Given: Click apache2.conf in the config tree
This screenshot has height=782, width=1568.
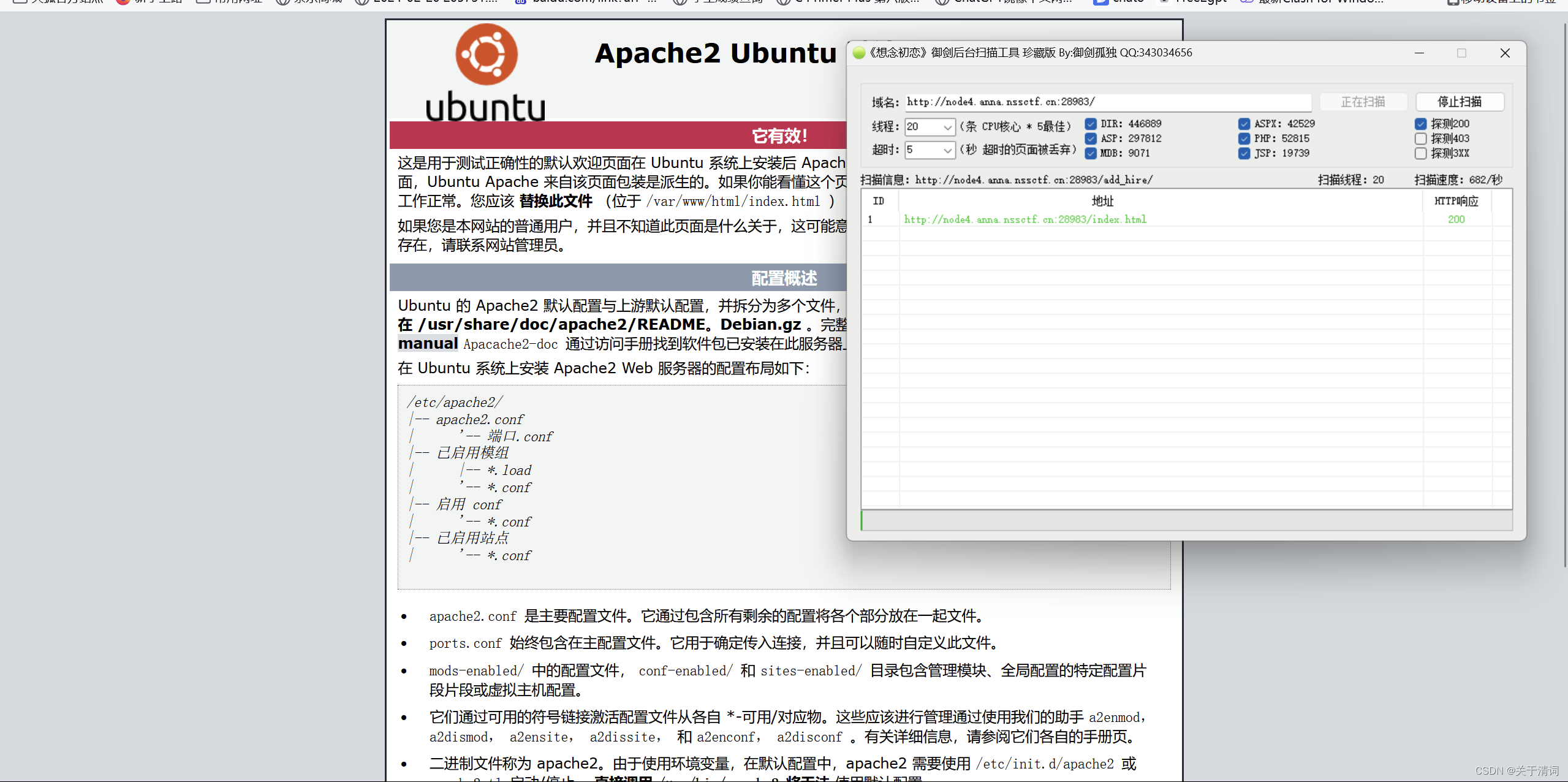Looking at the screenshot, I should pos(480,419).
